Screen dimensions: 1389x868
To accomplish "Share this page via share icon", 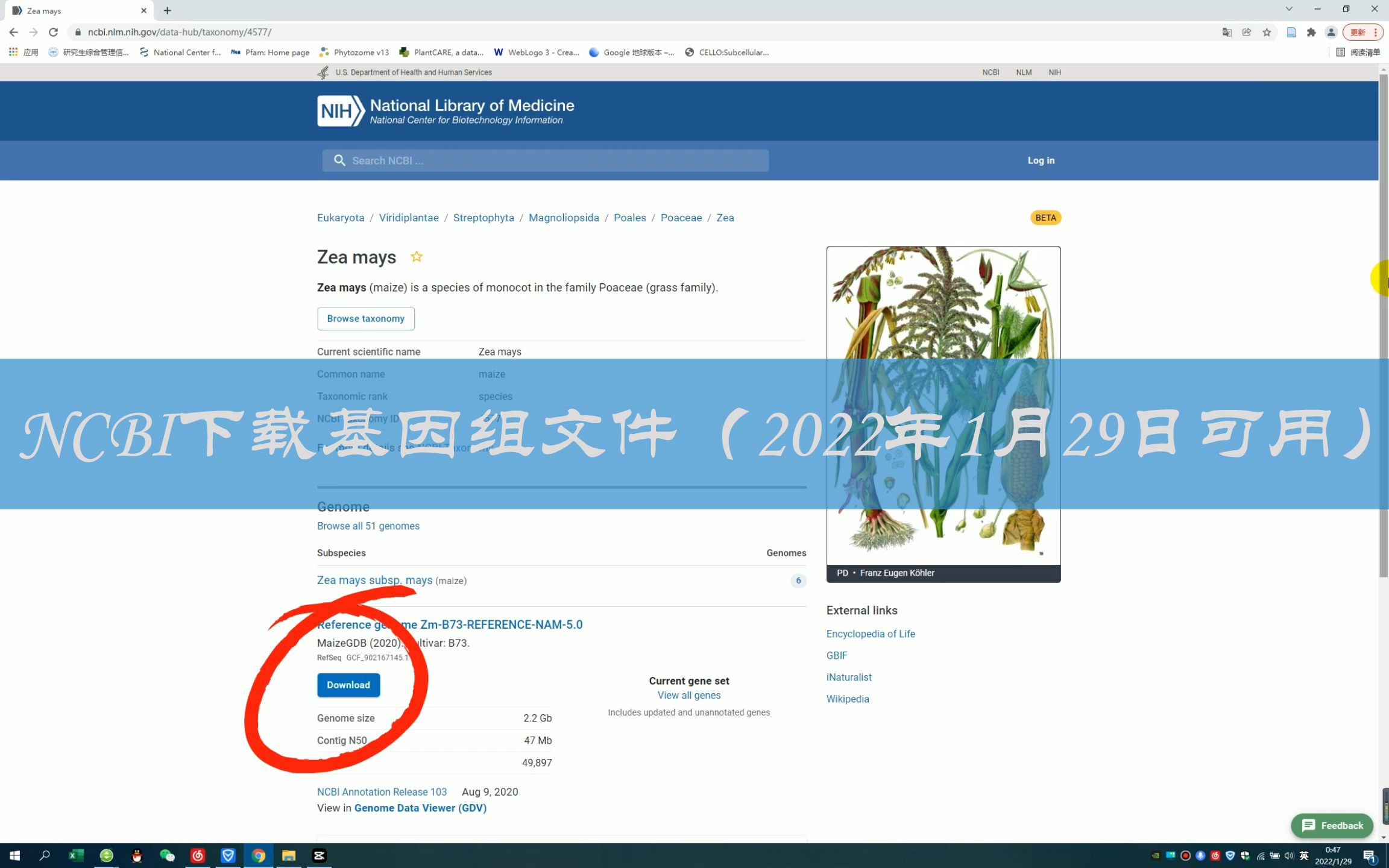I will (x=1247, y=33).
